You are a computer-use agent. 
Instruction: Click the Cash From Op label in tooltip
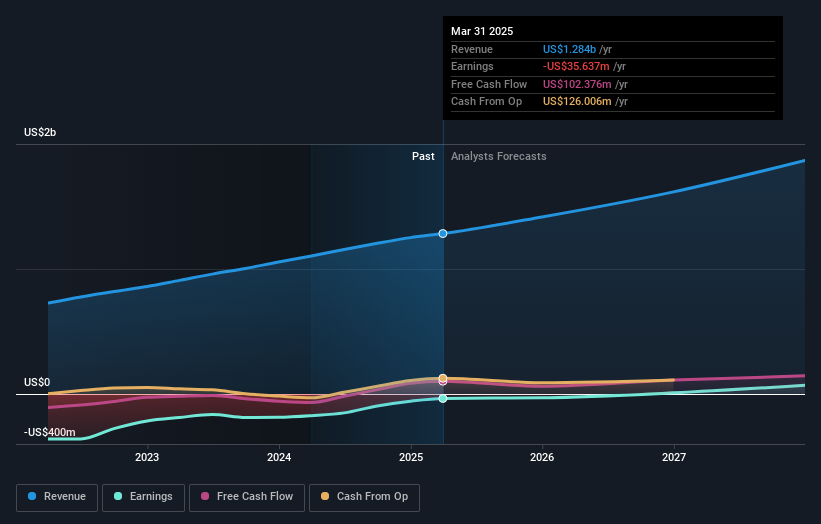pyautogui.click(x=486, y=102)
